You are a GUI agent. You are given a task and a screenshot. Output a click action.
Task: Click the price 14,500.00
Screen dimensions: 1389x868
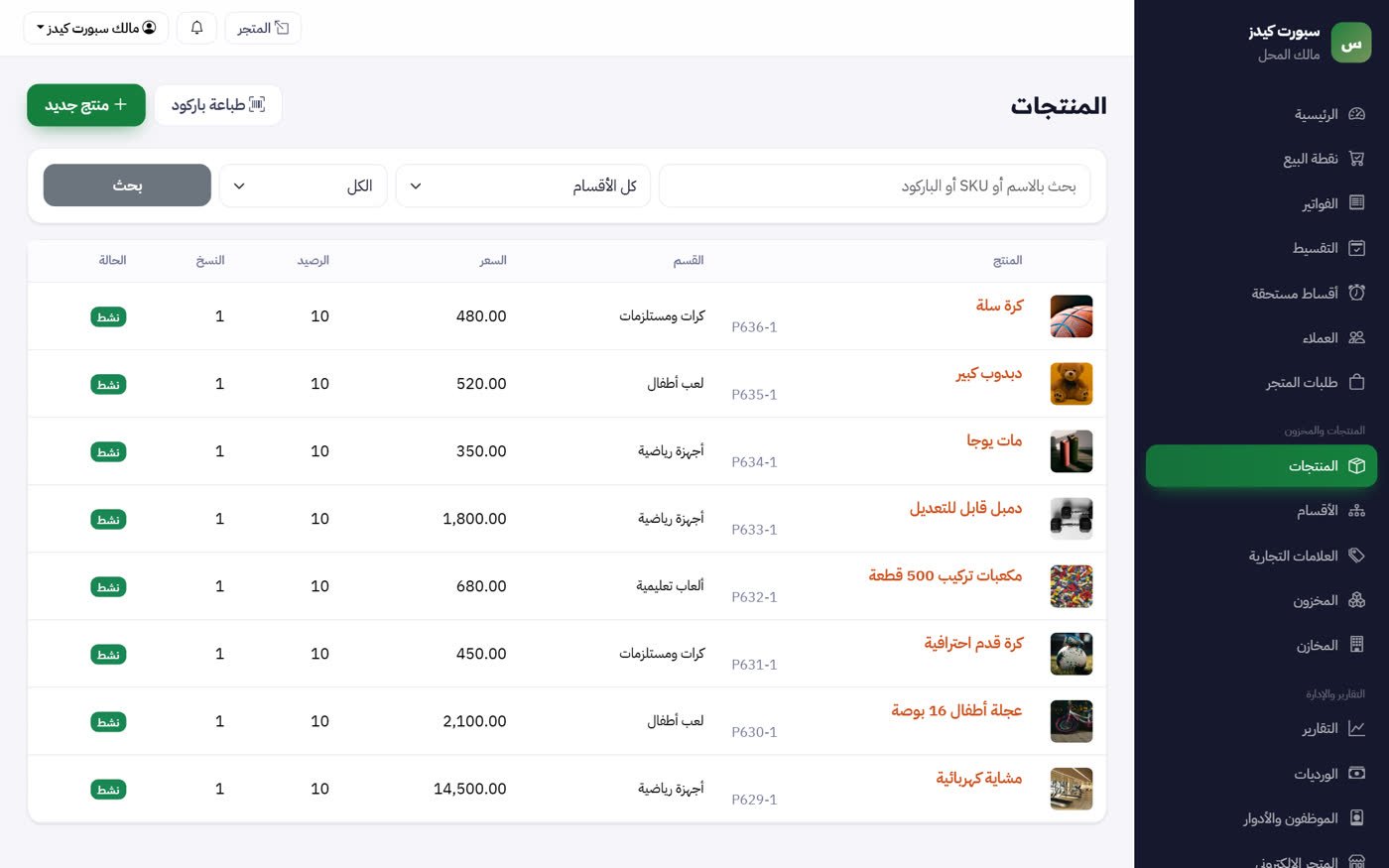[470, 789]
